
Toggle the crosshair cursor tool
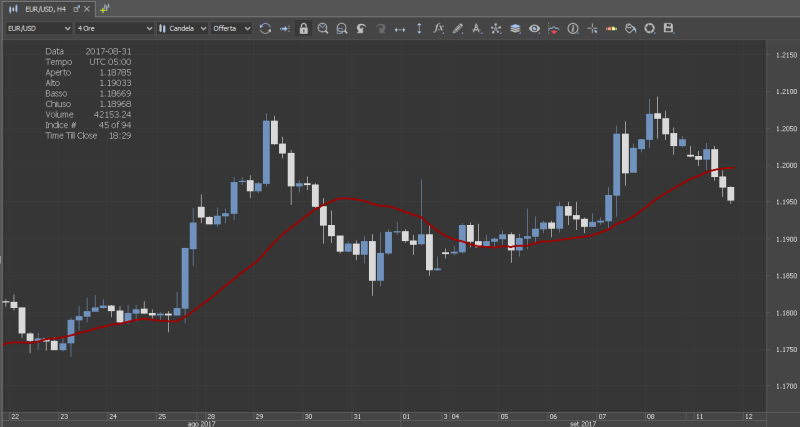coord(592,28)
